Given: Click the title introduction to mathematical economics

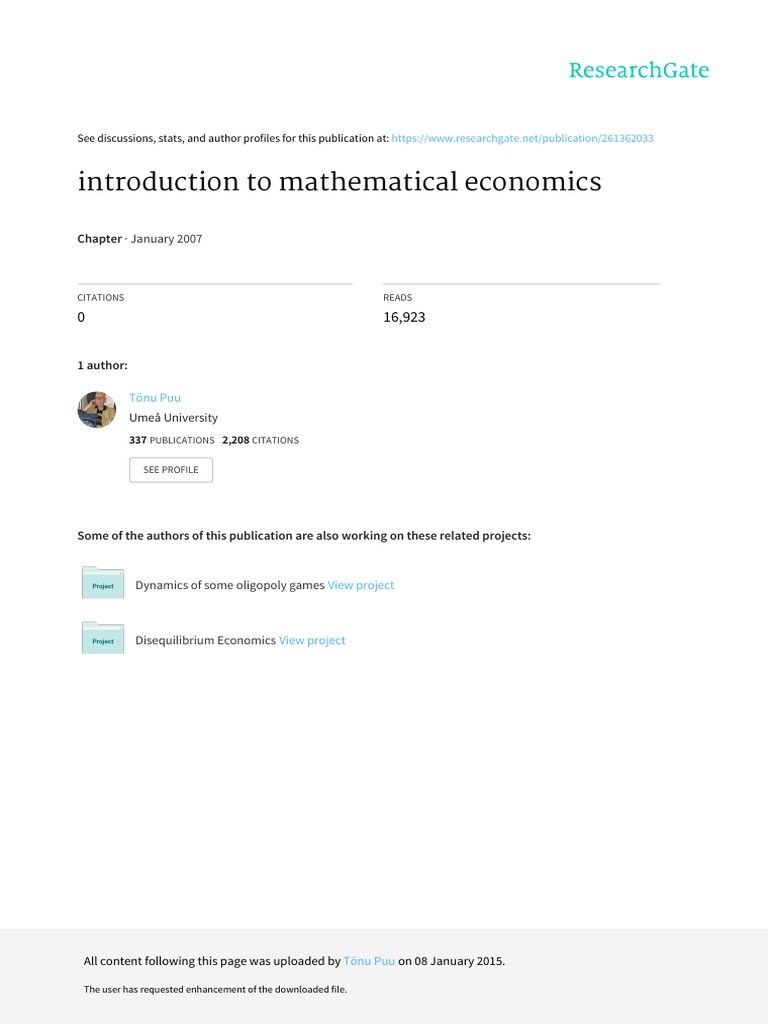Looking at the screenshot, I should (x=339, y=182).
